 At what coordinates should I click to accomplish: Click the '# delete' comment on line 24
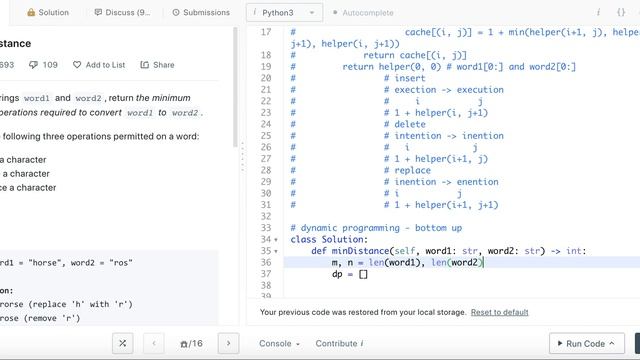pyautogui.click(x=404, y=124)
